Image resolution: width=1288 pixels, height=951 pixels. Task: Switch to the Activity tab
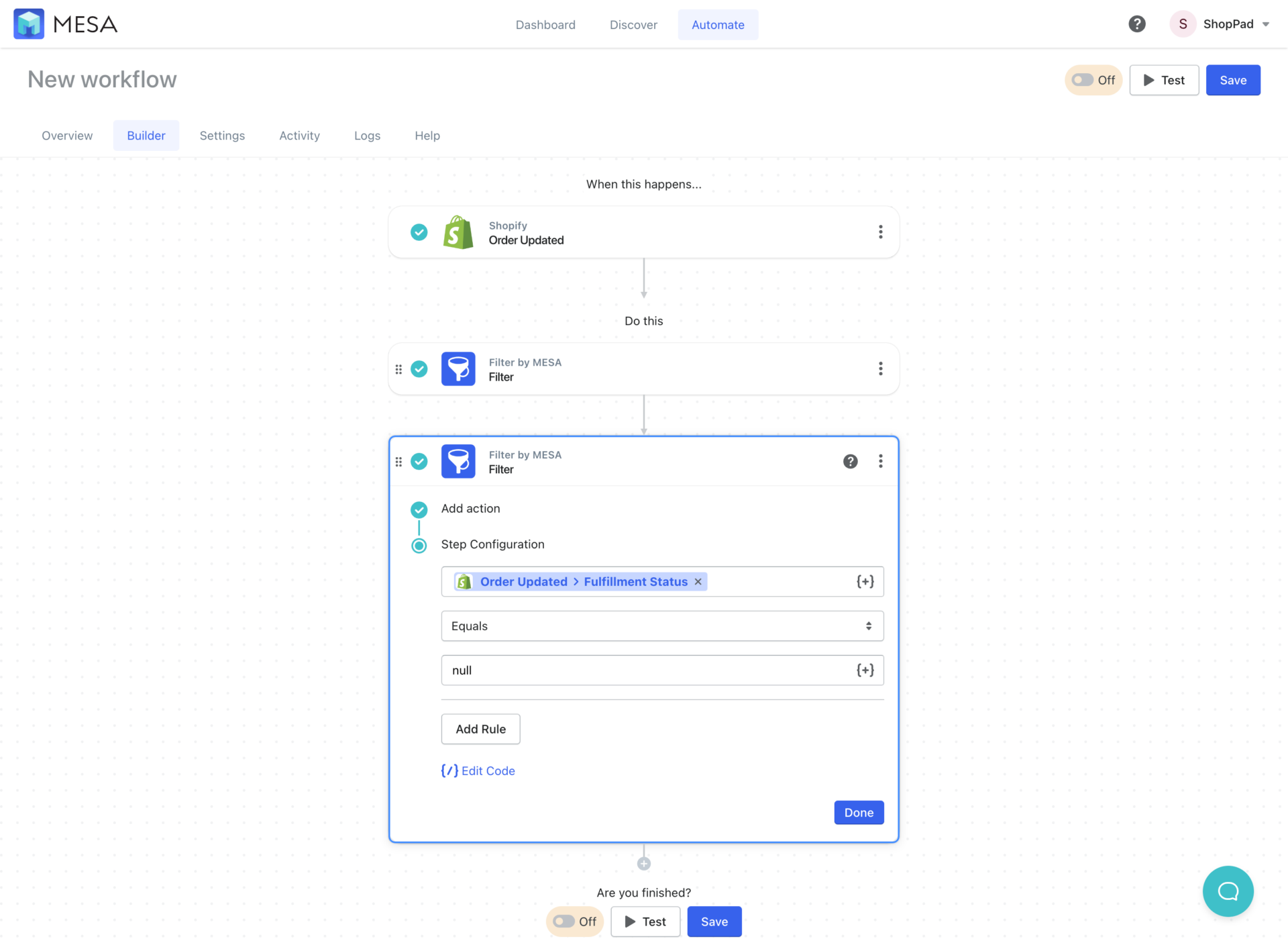(299, 135)
